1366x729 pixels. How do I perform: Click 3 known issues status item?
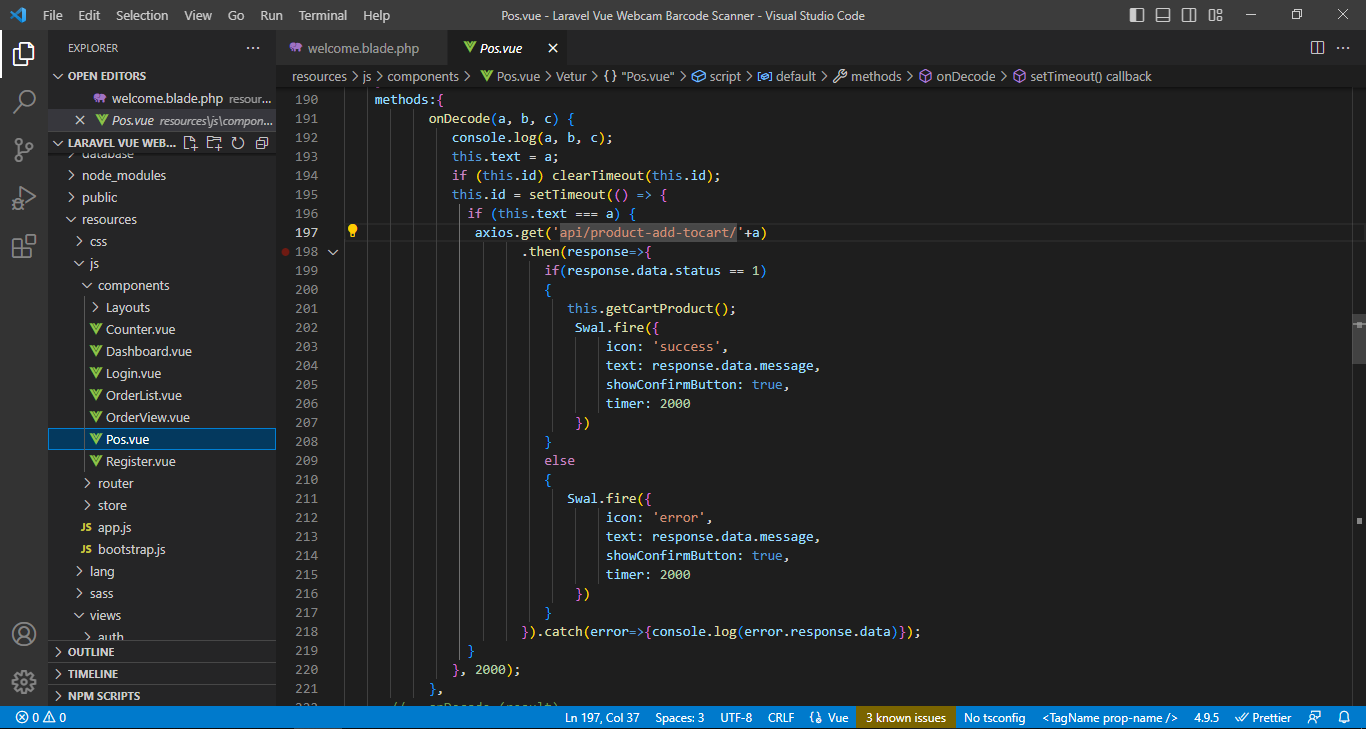906,717
